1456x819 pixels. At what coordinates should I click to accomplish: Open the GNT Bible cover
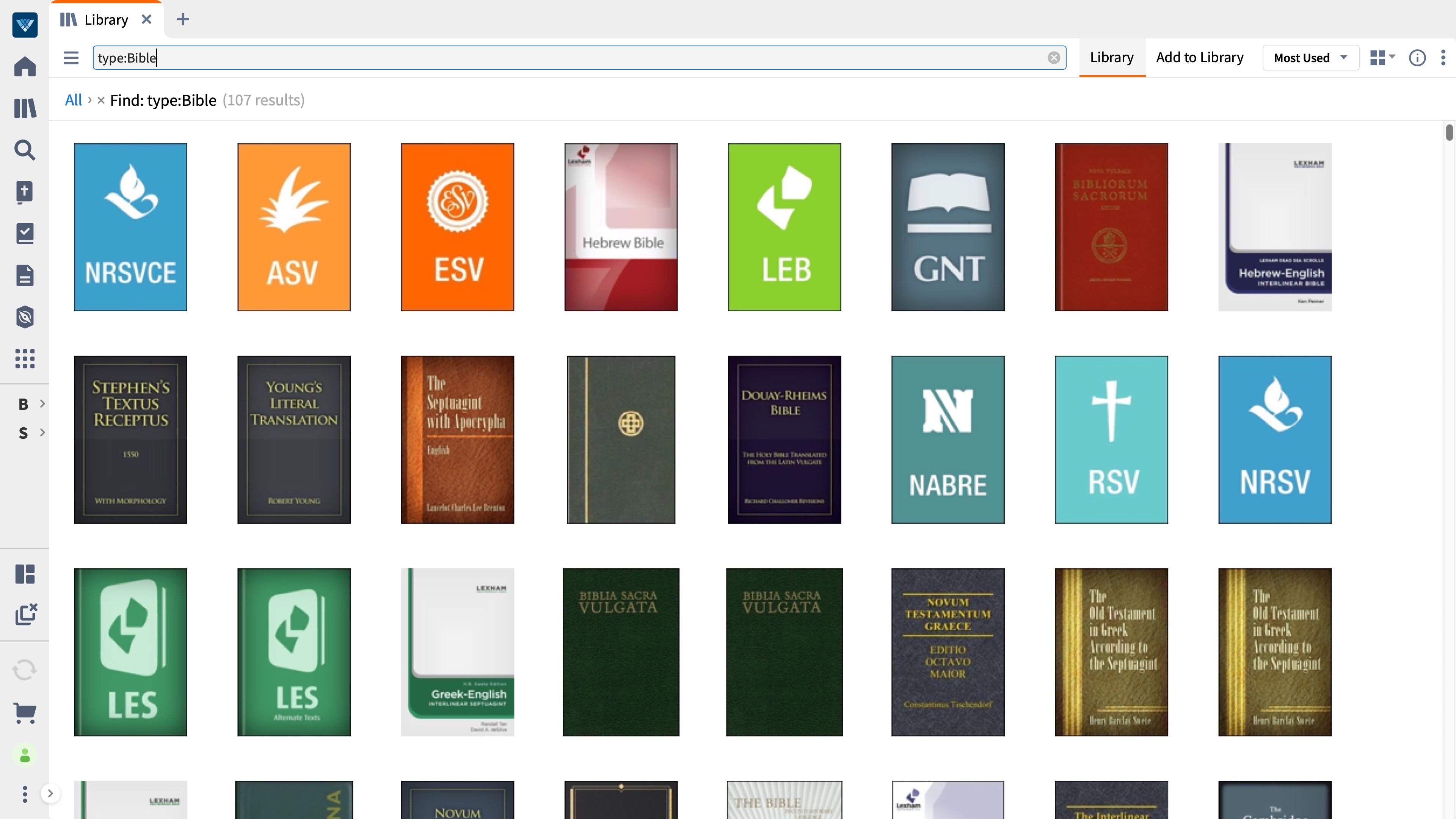click(947, 227)
